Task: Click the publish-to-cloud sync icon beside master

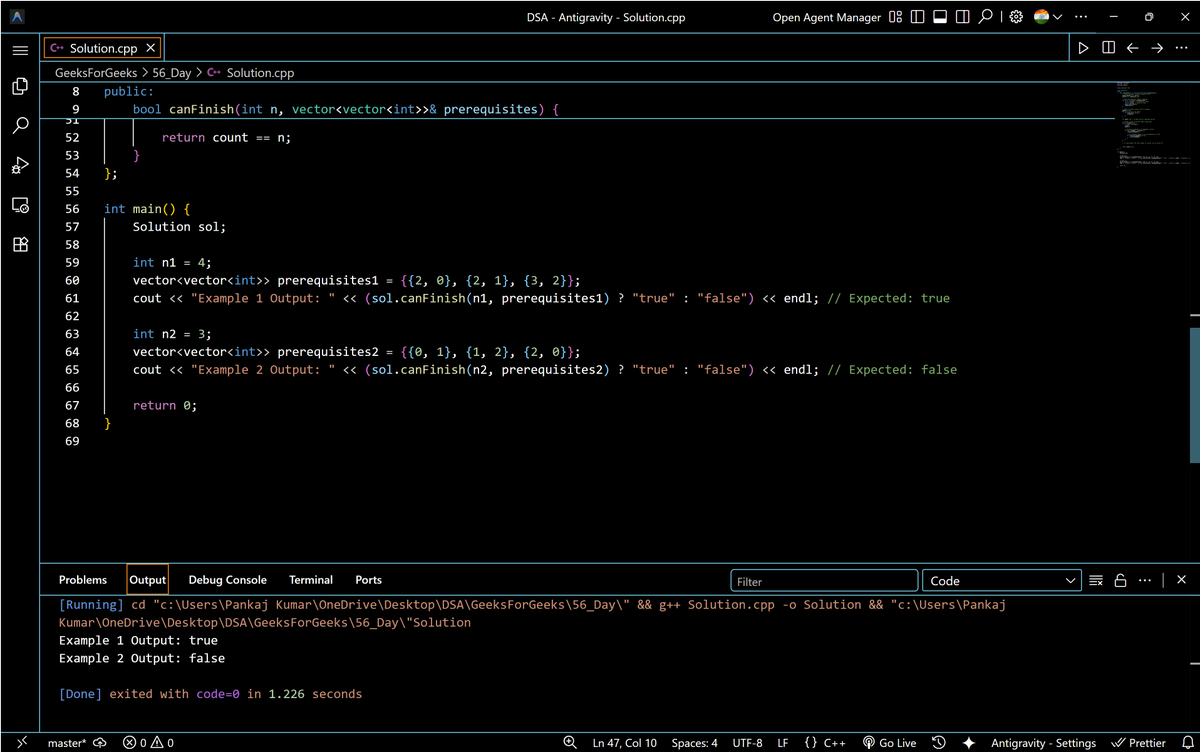Action: (101, 743)
